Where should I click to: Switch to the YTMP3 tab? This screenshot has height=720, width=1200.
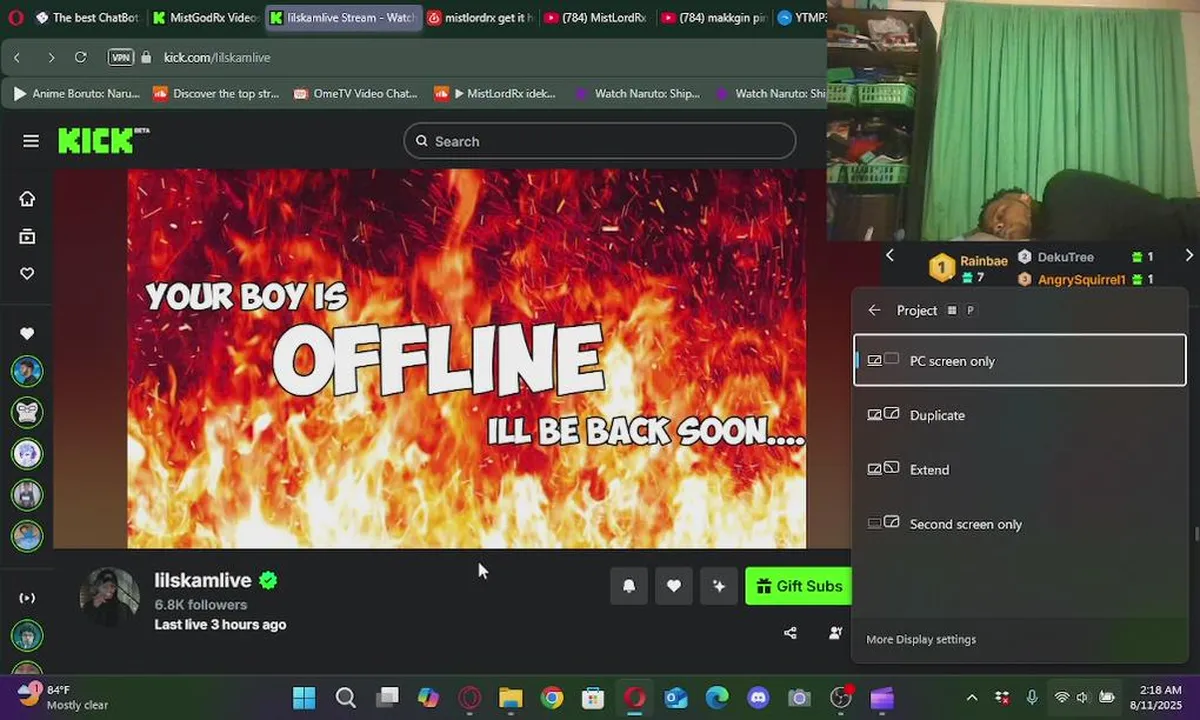[801, 18]
